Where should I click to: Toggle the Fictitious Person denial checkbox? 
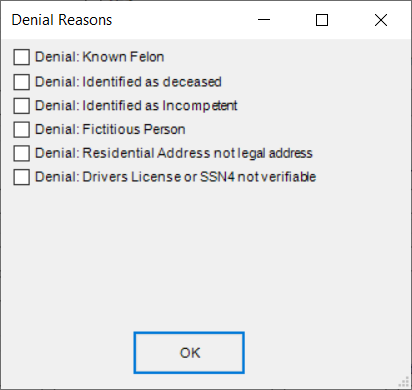[x=21, y=129]
